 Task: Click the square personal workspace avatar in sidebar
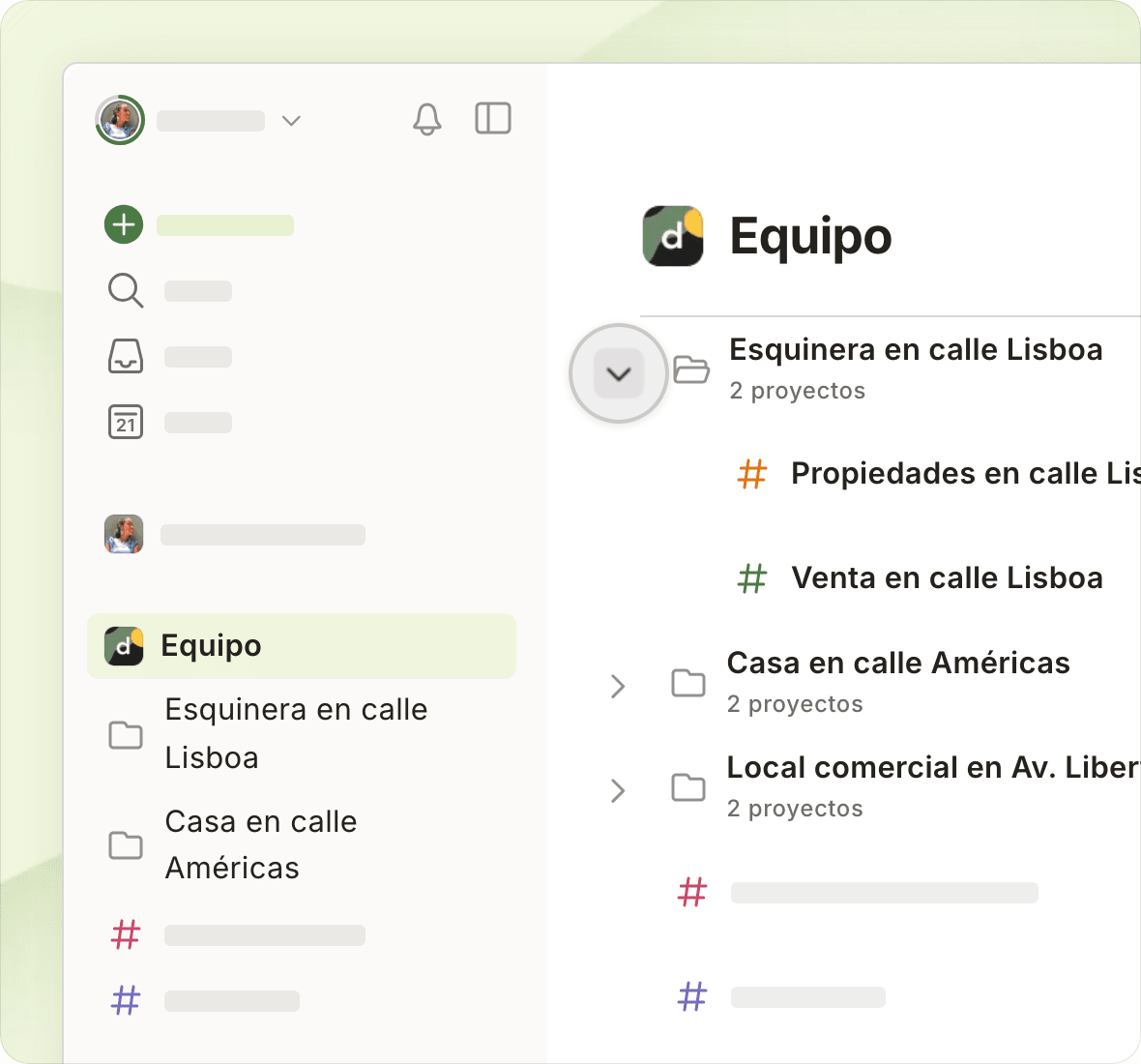tap(124, 534)
